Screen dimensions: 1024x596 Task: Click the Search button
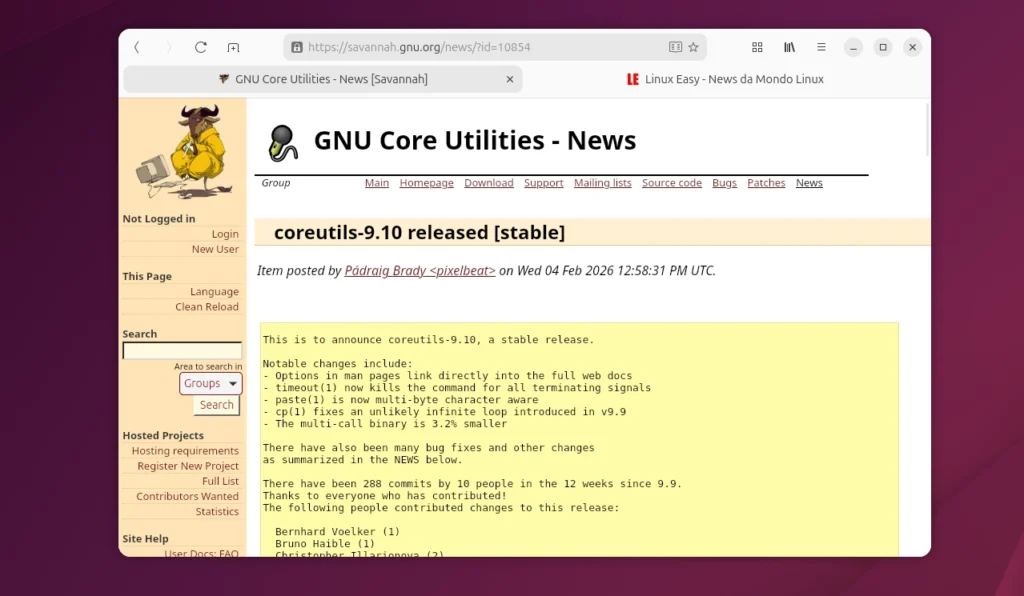point(215,405)
